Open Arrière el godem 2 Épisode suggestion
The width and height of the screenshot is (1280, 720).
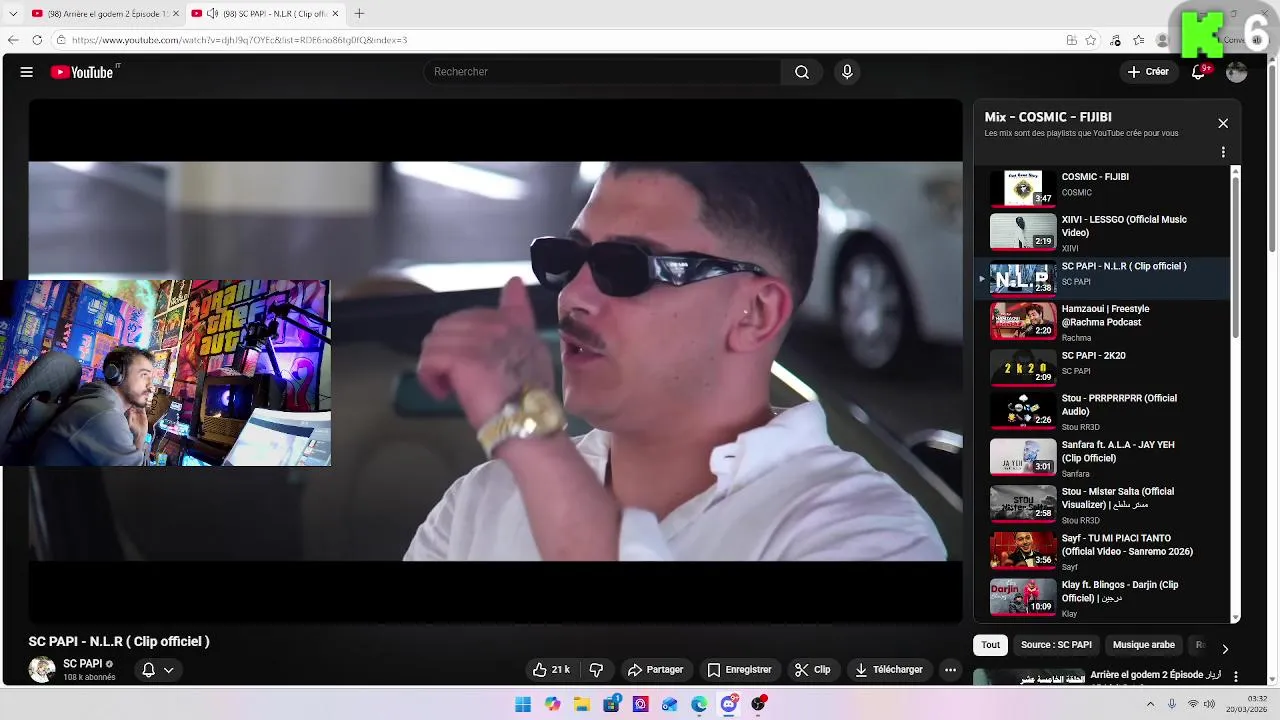1155,675
